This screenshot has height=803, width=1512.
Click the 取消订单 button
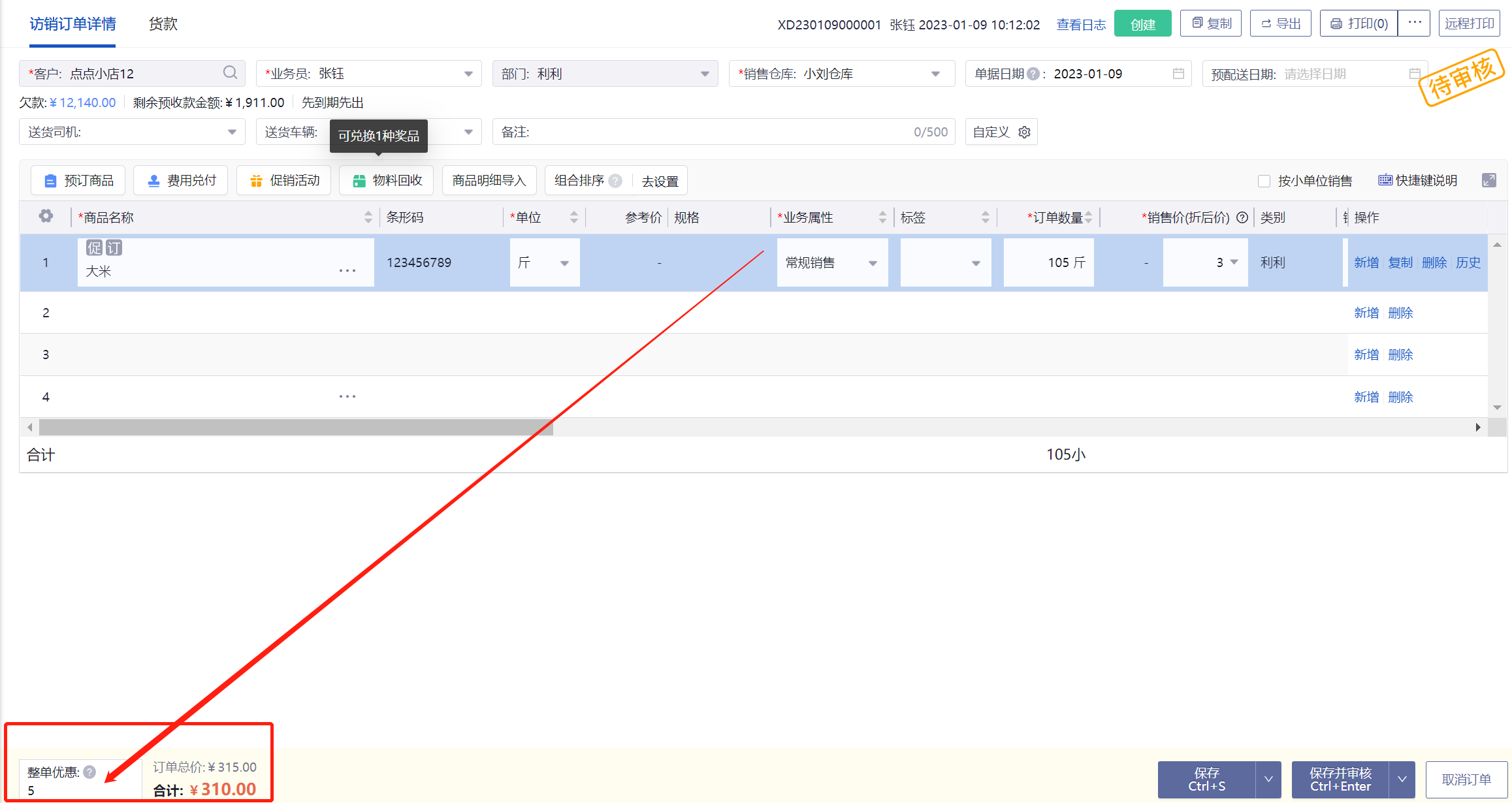(1466, 779)
